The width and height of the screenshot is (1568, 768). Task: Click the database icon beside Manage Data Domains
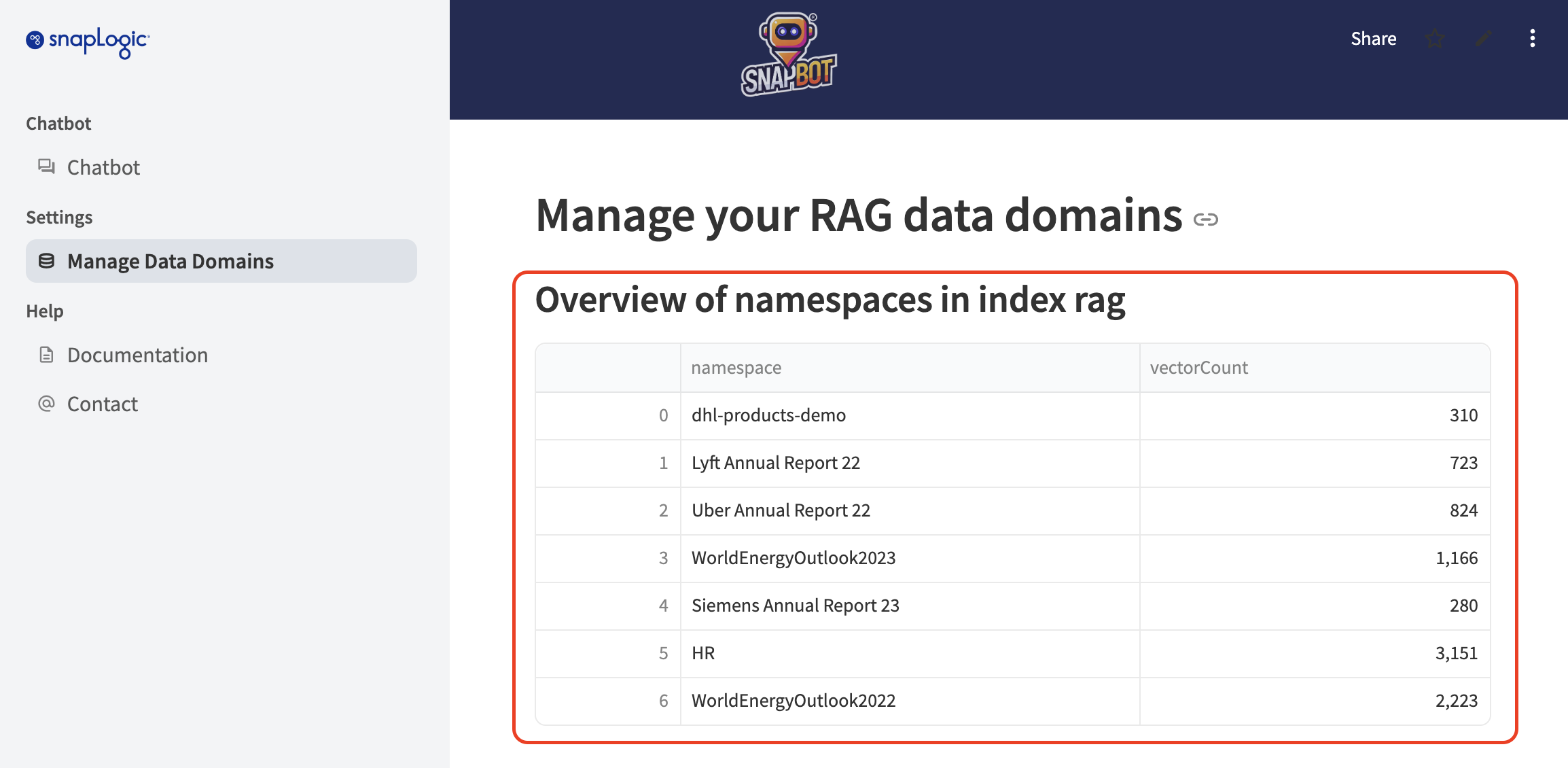coord(46,261)
